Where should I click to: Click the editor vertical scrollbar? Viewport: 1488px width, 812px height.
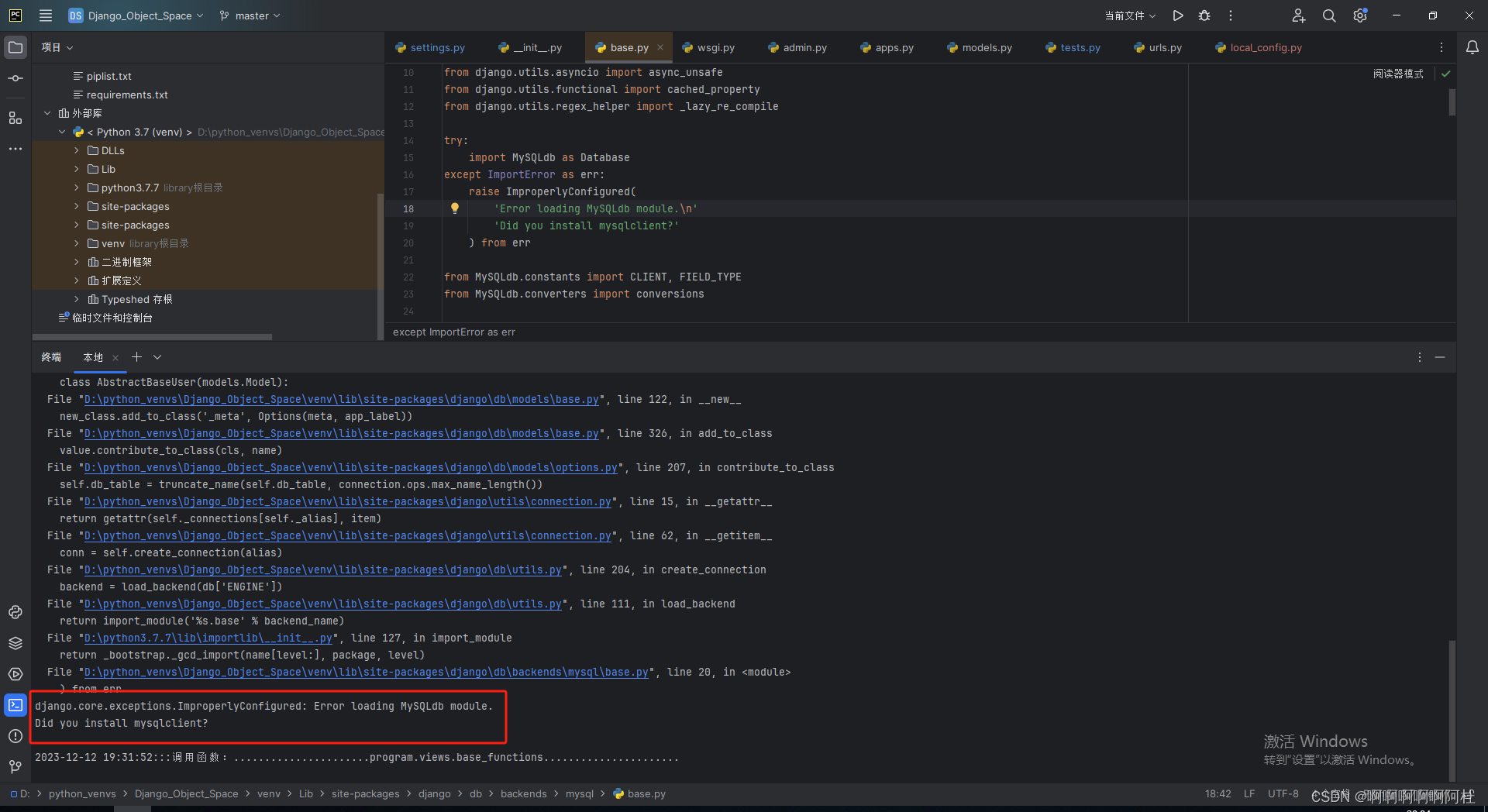(x=1452, y=102)
